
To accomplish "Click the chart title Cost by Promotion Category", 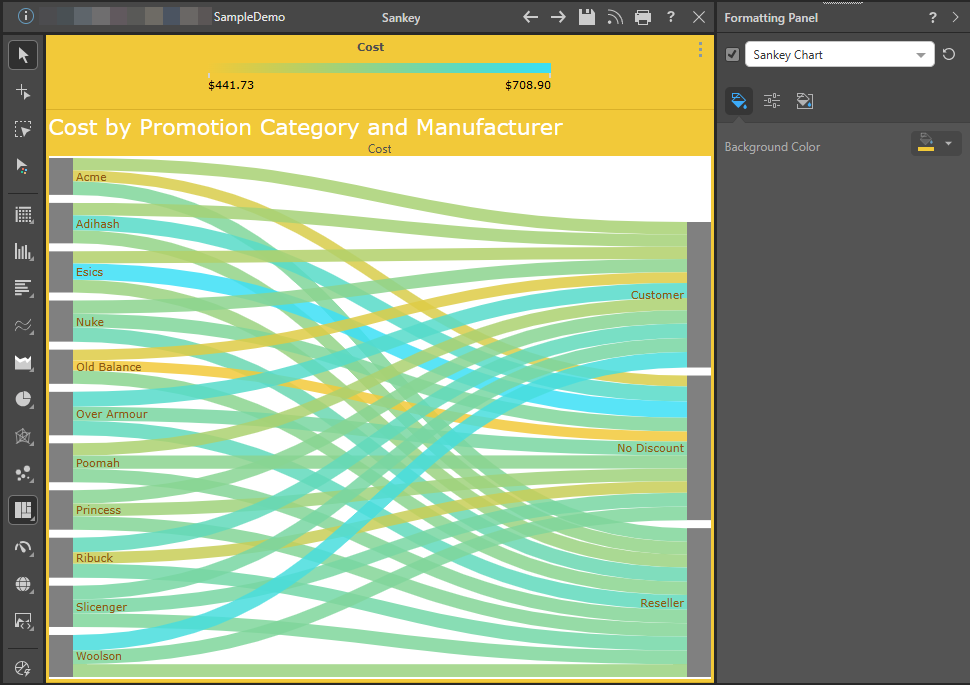I will [x=306, y=127].
